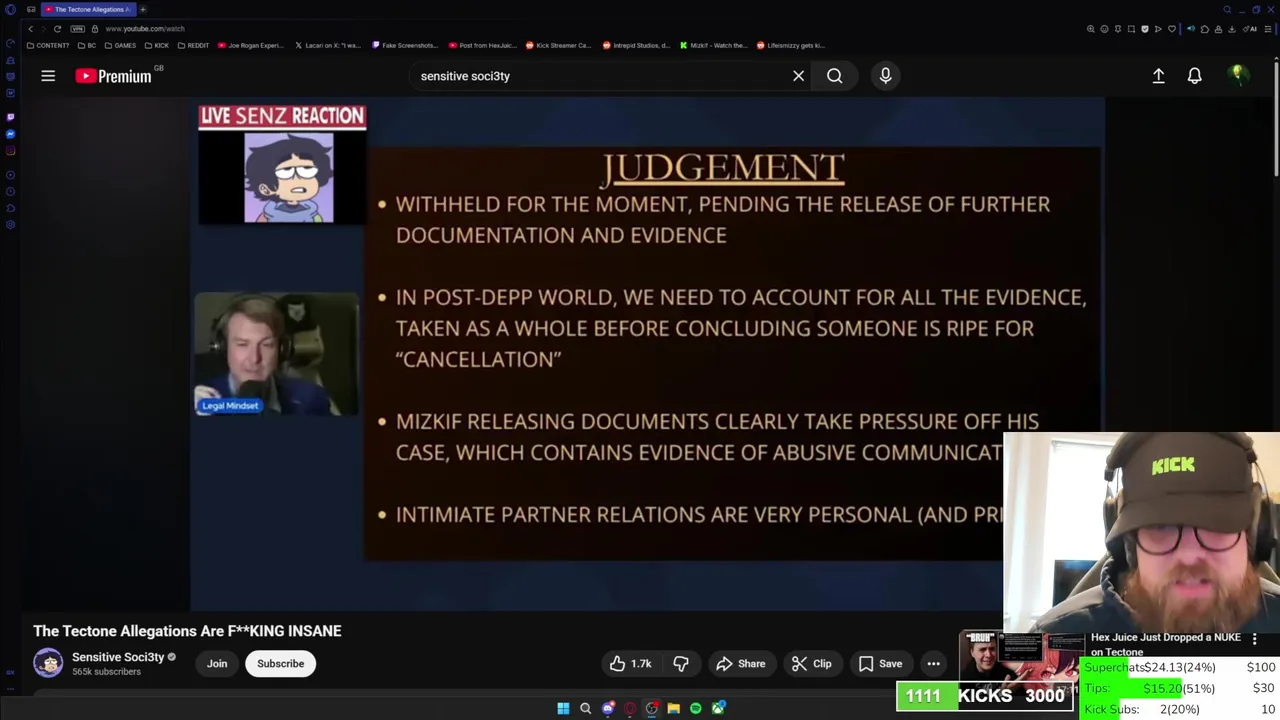Open the REDDIT bookmarks folder
This screenshot has width=1280, height=720.
[x=193, y=45]
